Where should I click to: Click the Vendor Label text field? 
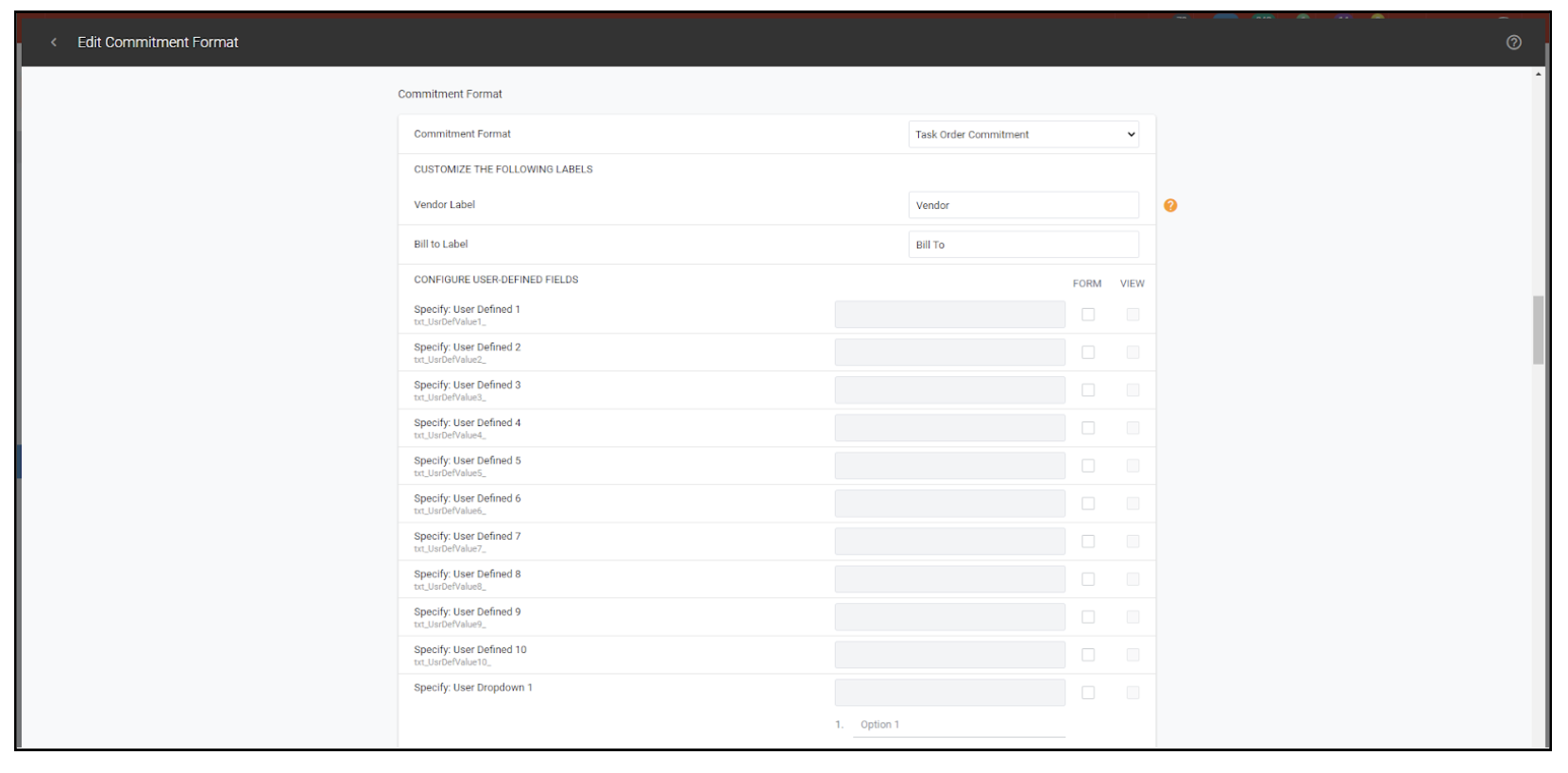coord(1023,205)
